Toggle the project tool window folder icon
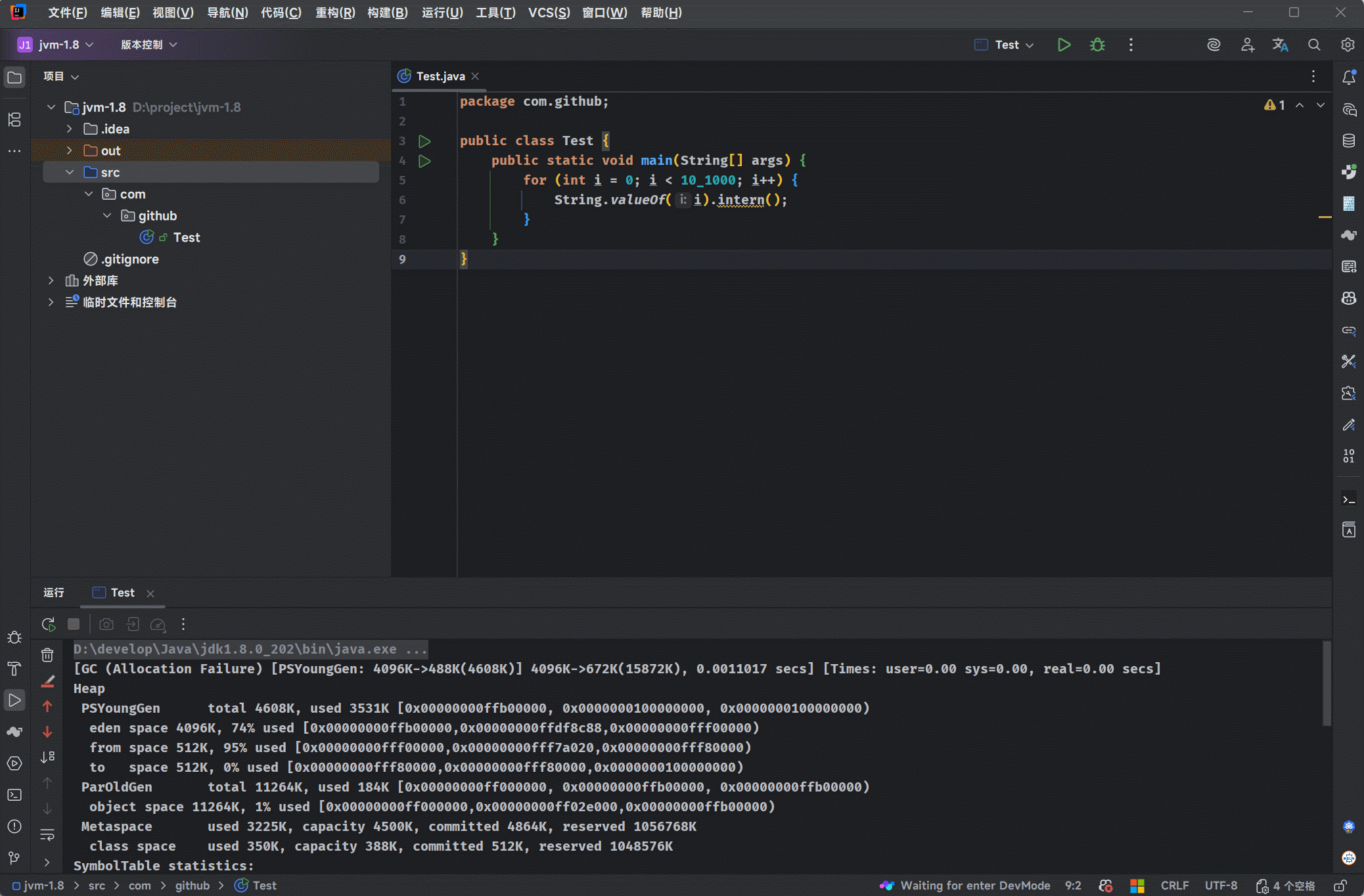 pyautogui.click(x=14, y=78)
